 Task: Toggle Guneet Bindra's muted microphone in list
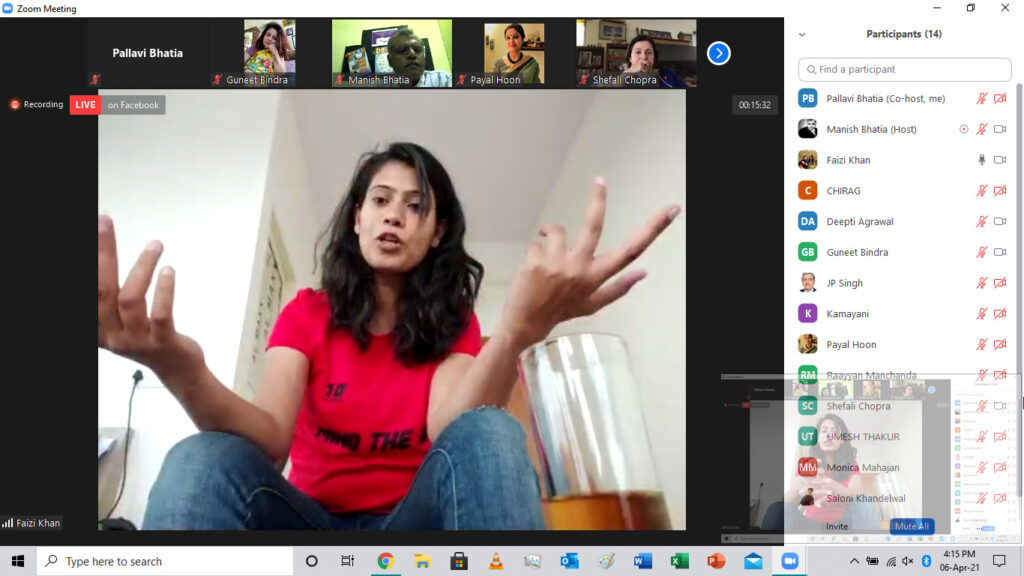(x=982, y=252)
